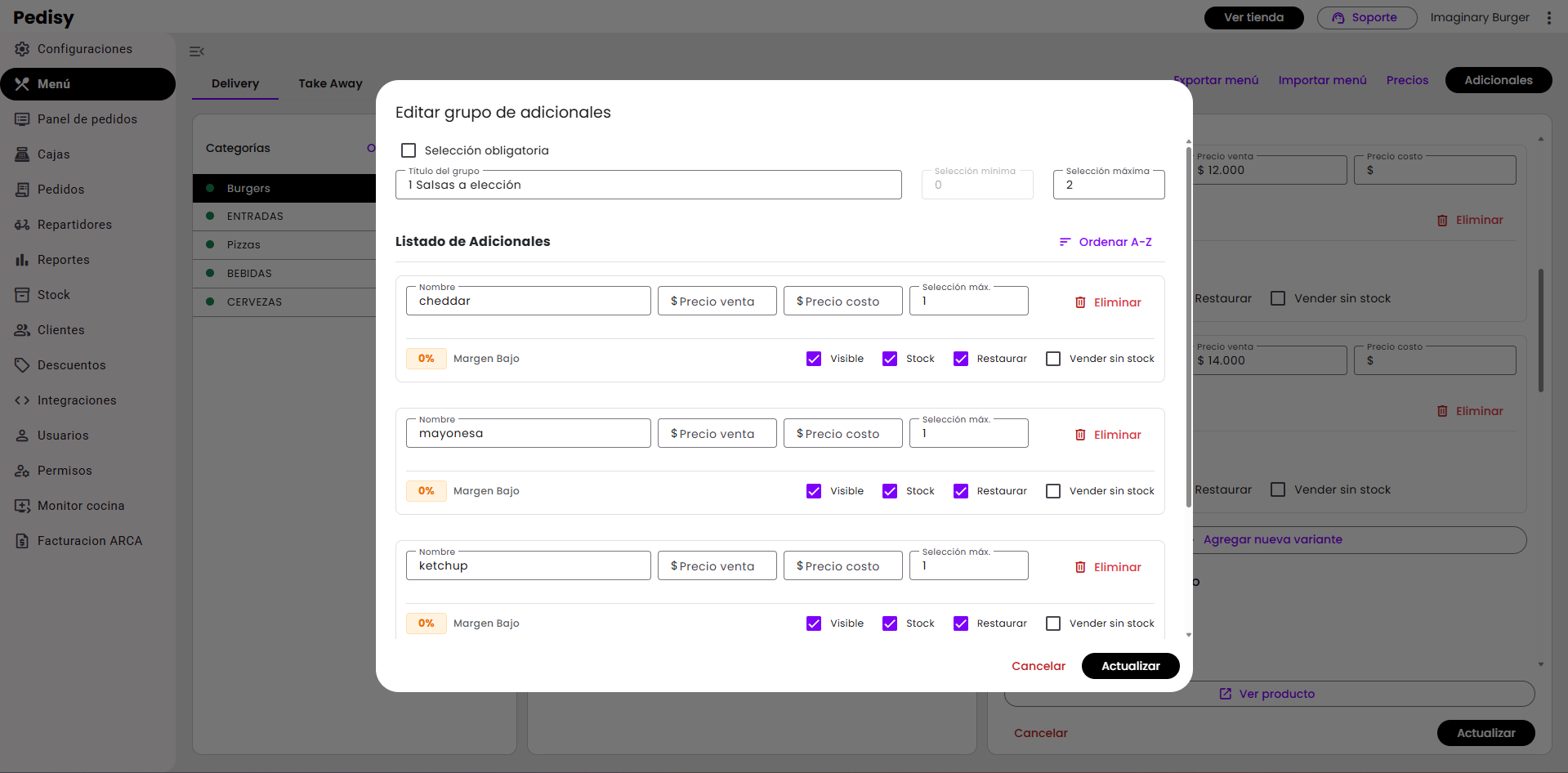Collapse the Configuraciones sidebar panel
The image size is (1568, 773).
point(196,51)
